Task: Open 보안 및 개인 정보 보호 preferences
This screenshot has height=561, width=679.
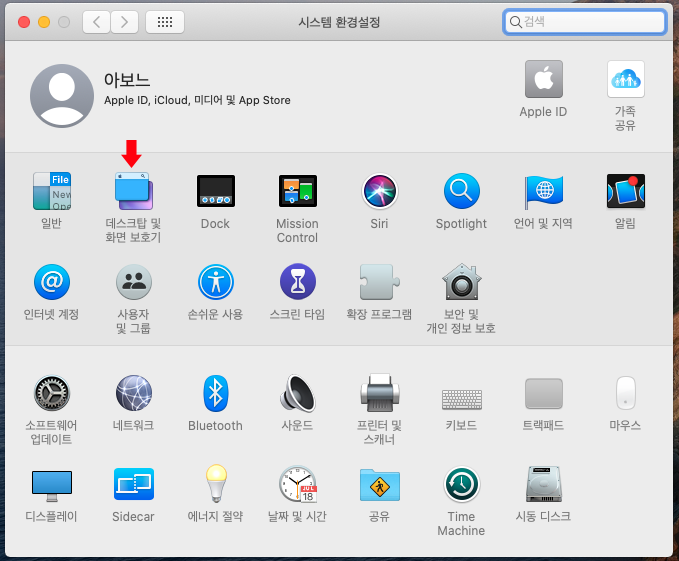Action: 462,282
